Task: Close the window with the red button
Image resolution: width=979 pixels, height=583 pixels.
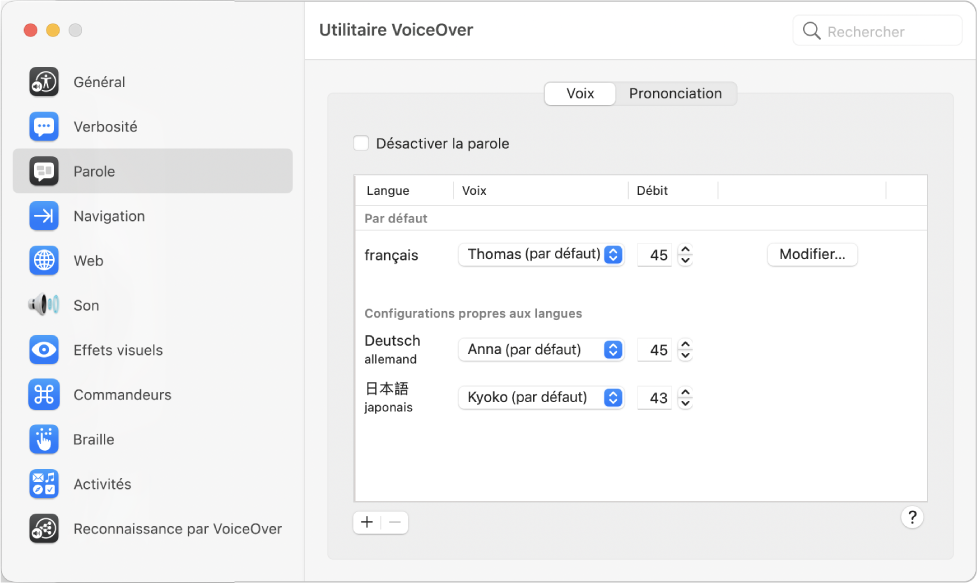Action: [31, 30]
